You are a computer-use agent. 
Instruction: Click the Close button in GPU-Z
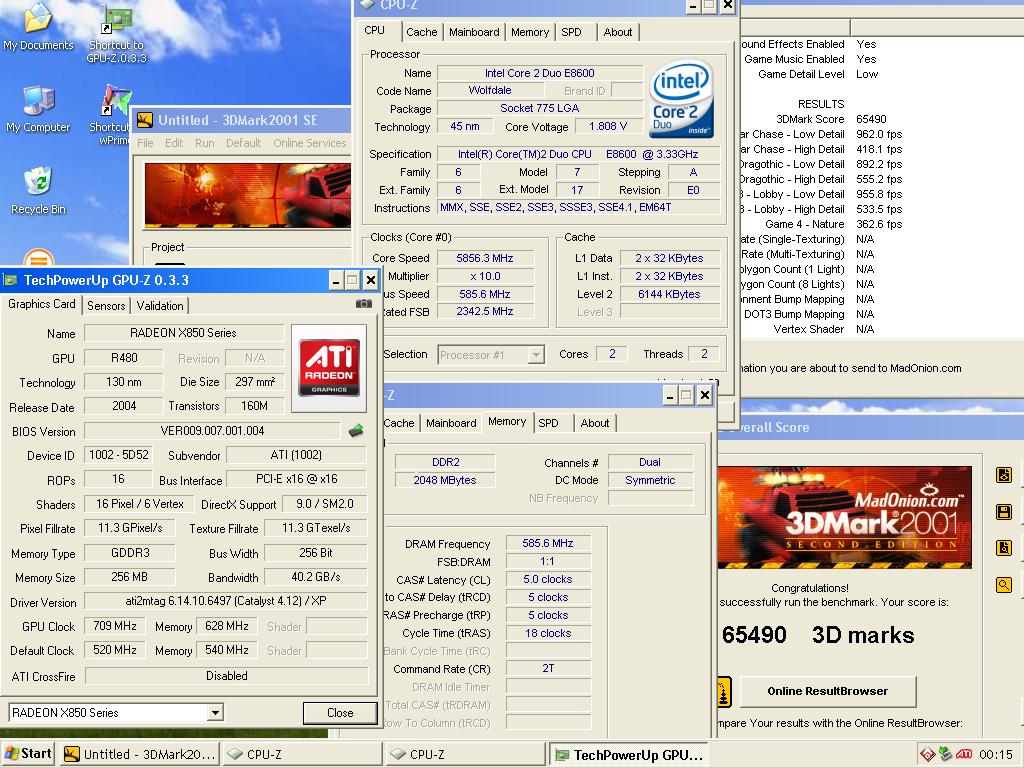340,712
